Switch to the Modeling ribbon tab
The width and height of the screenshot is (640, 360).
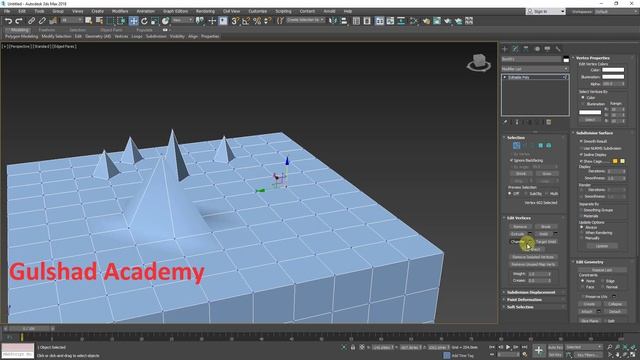pyautogui.click(x=19, y=30)
